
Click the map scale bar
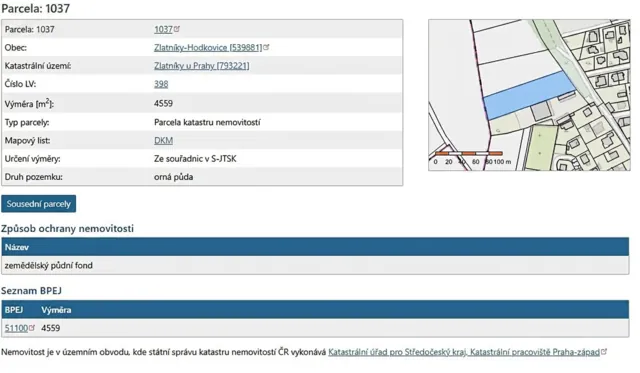469,153
